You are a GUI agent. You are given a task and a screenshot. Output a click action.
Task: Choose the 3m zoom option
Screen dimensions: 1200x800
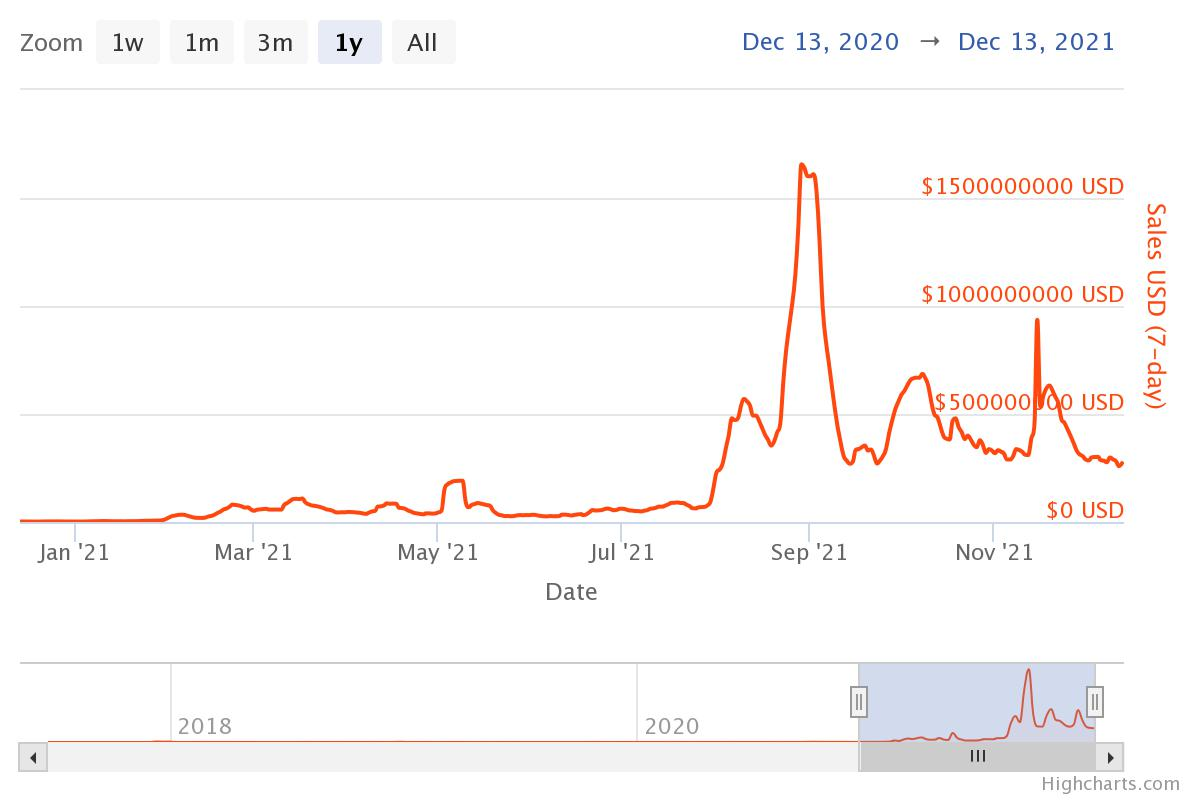coord(275,43)
